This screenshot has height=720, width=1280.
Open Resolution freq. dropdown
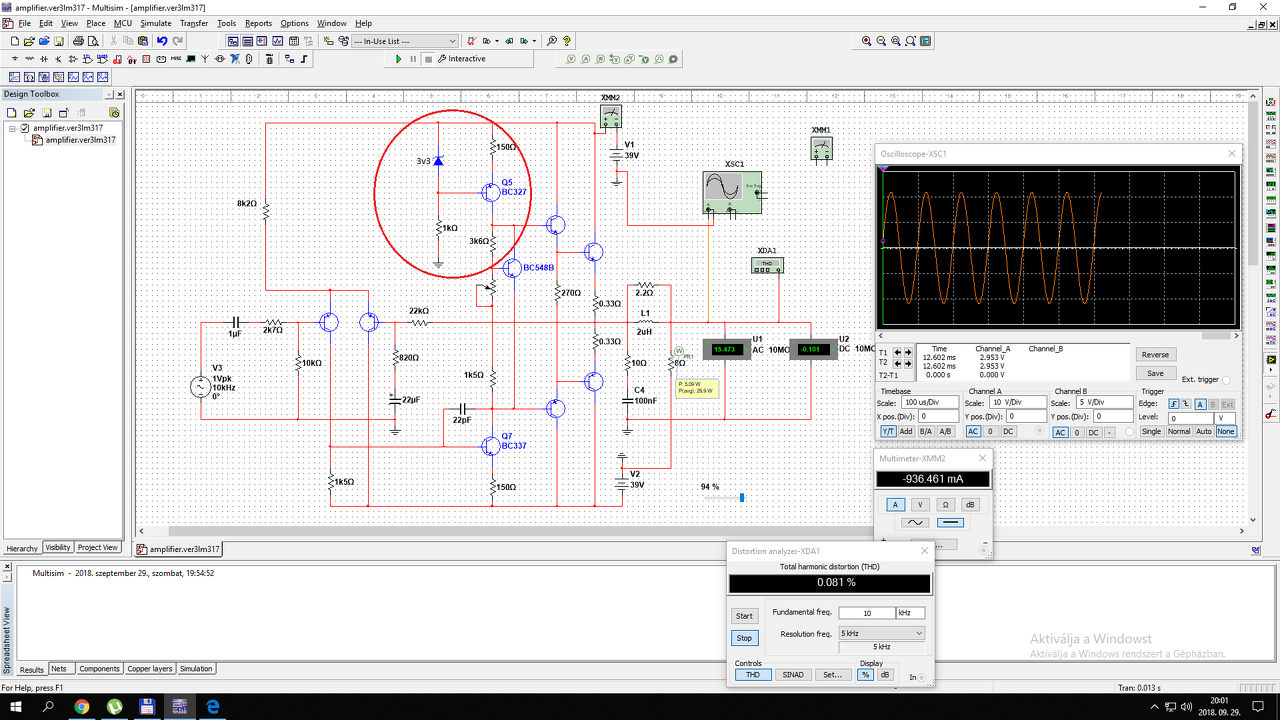[x=882, y=633]
